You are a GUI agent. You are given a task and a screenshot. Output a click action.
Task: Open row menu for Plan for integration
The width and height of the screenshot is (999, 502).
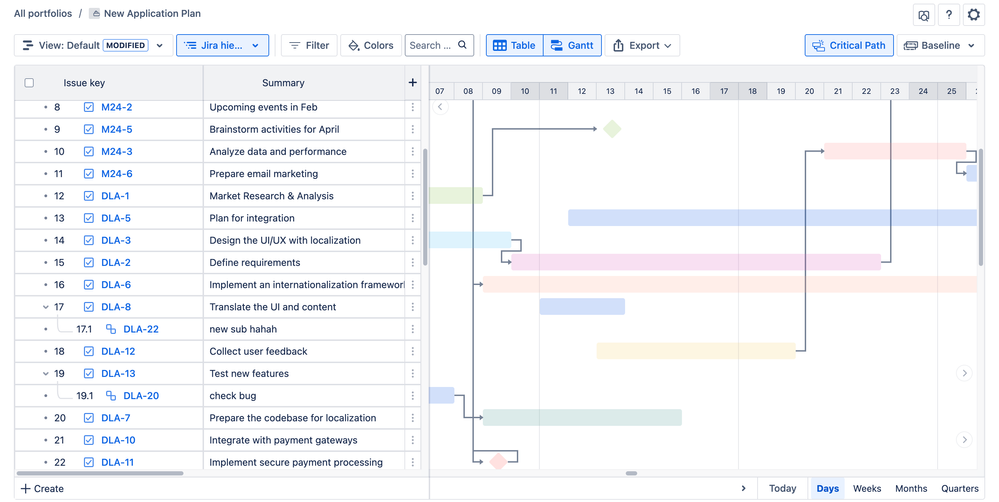(x=413, y=218)
